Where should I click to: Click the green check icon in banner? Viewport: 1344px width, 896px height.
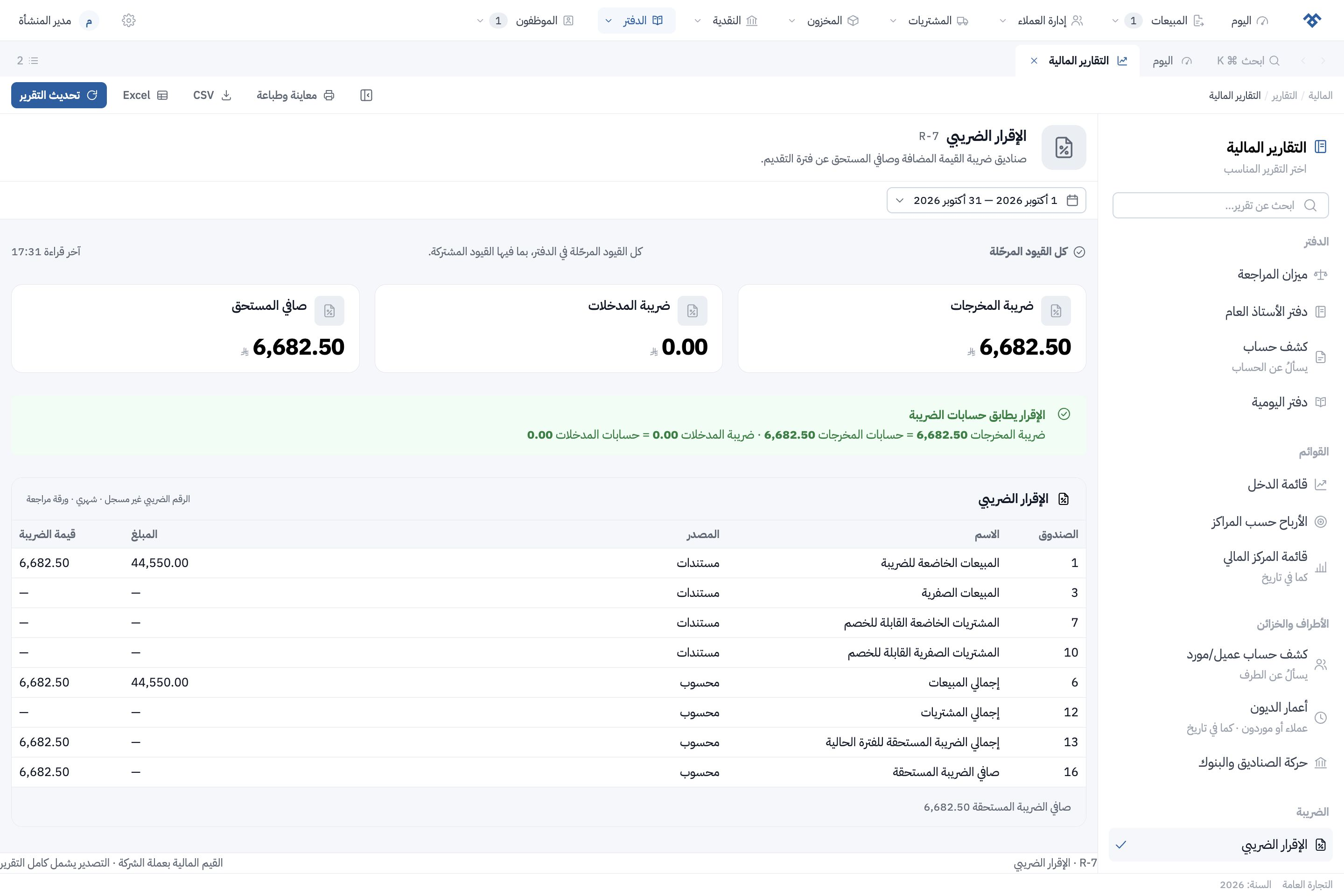(x=1064, y=414)
